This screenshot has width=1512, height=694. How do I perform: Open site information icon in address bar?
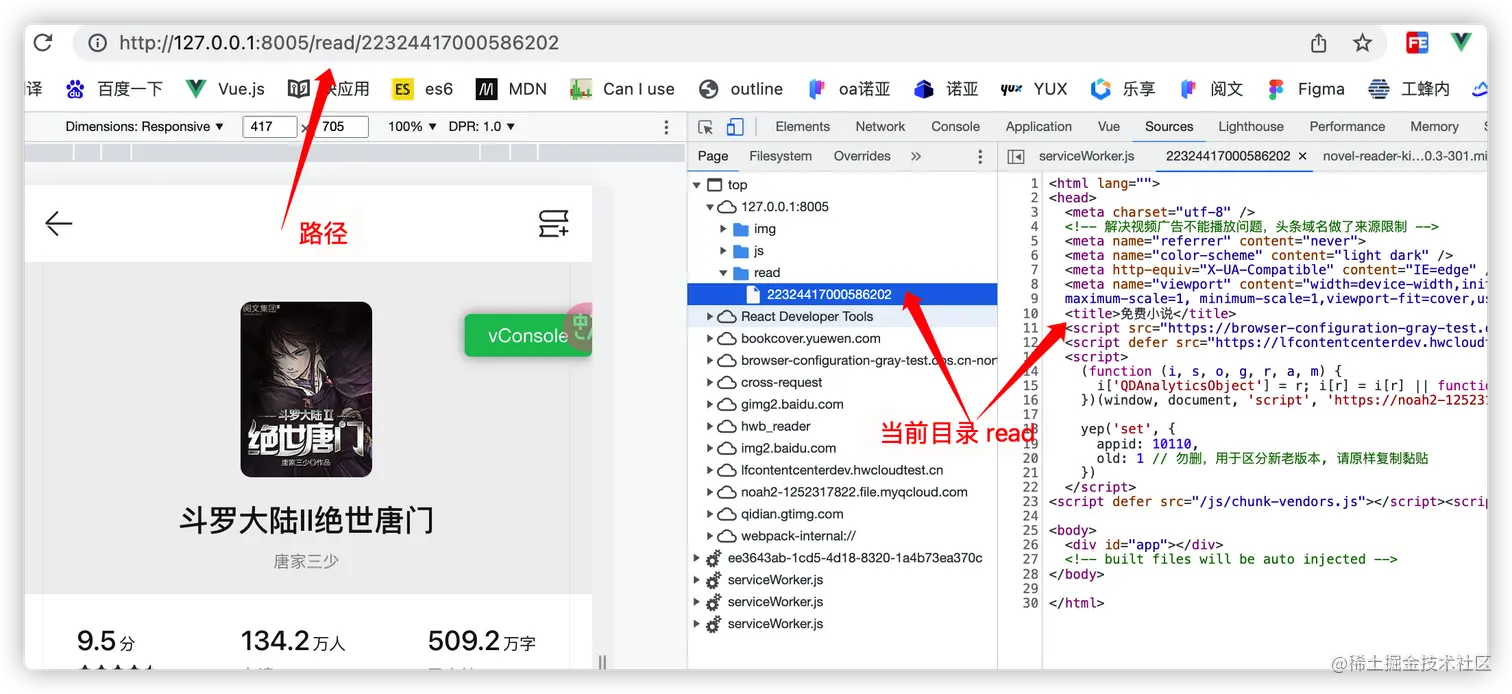97,43
